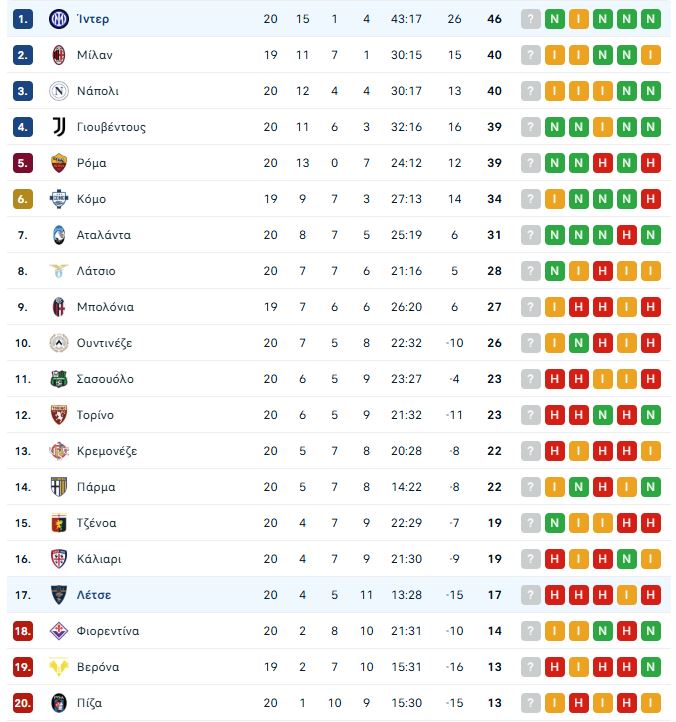This screenshot has width=676, height=722.
Task: Click the Juventus club crest icon
Action: [x=57, y=127]
